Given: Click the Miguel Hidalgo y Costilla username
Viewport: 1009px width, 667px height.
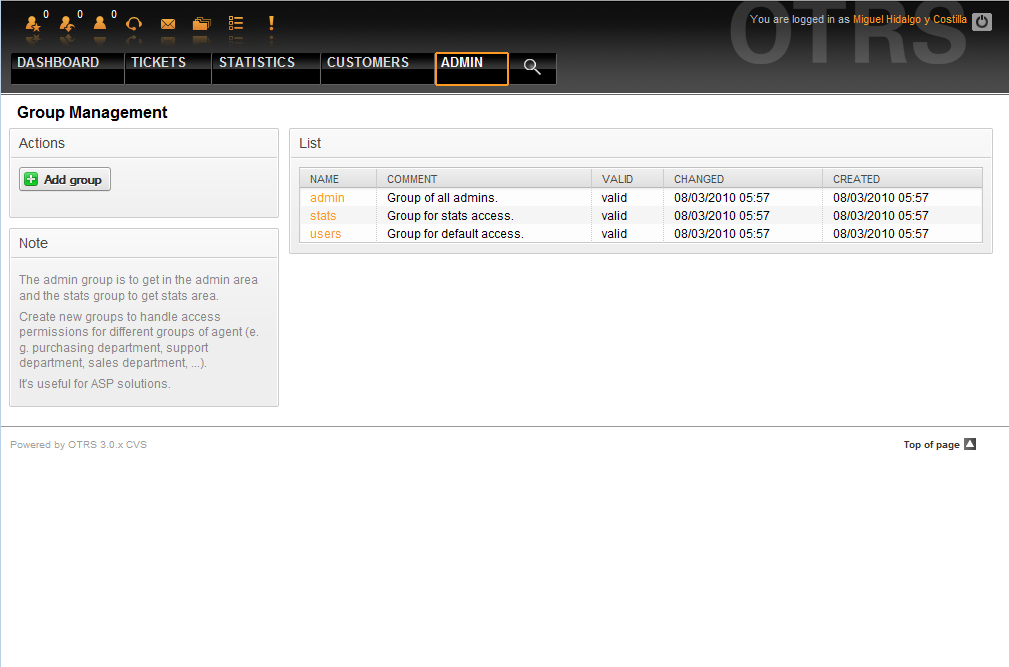Looking at the screenshot, I should (x=909, y=20).
